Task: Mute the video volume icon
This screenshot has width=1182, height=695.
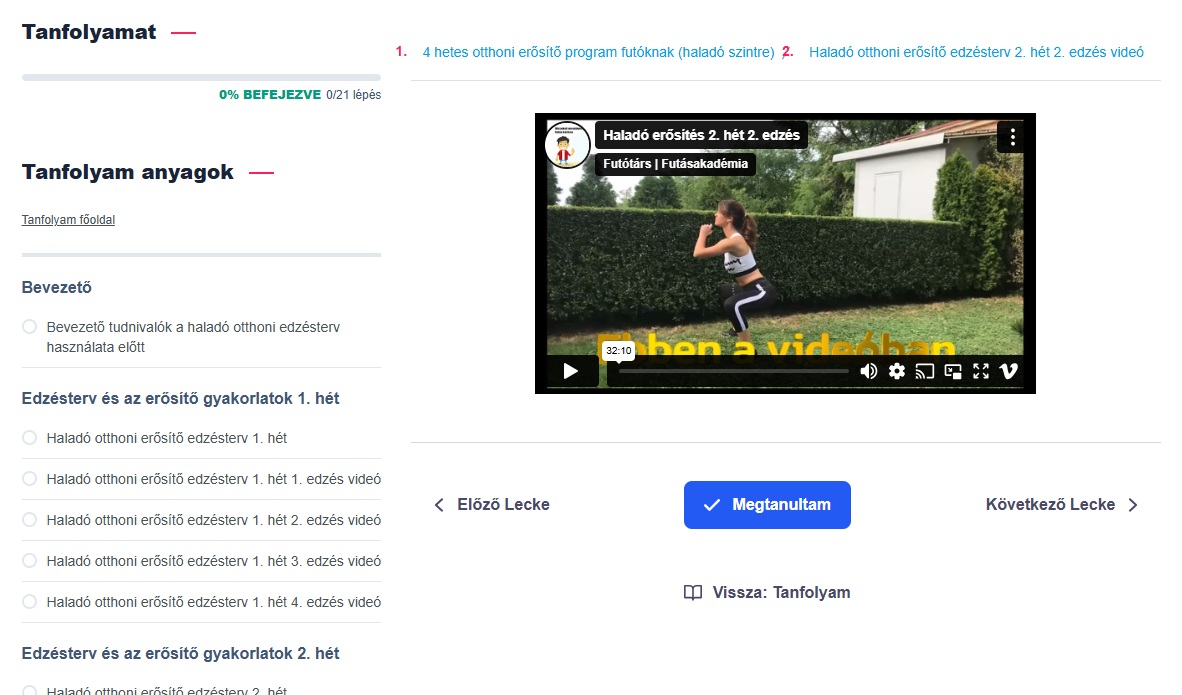Action: click(868, 371)
